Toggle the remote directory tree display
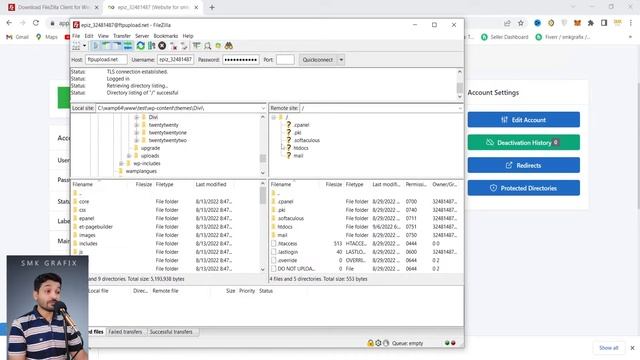 click(117, 46)
